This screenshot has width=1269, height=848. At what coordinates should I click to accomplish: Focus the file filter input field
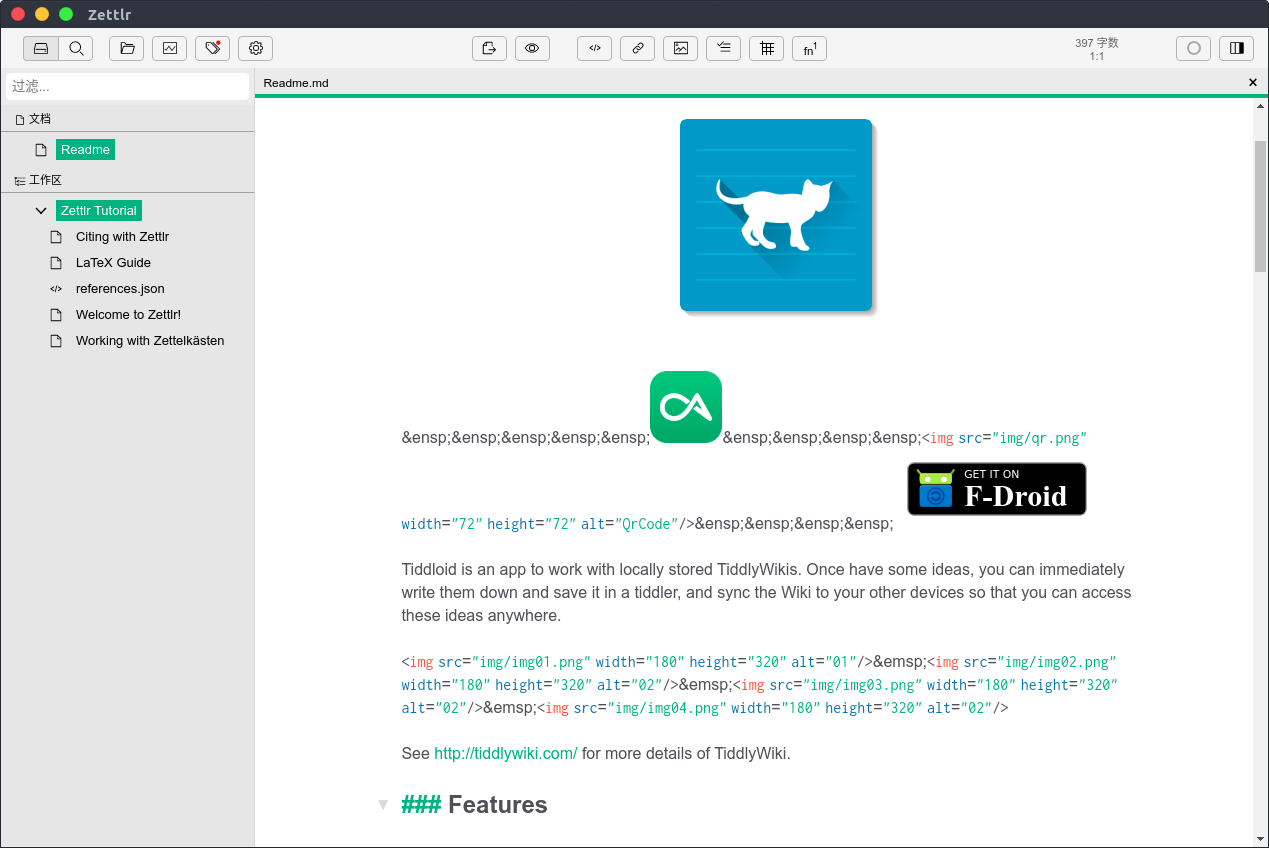[127, 86]
